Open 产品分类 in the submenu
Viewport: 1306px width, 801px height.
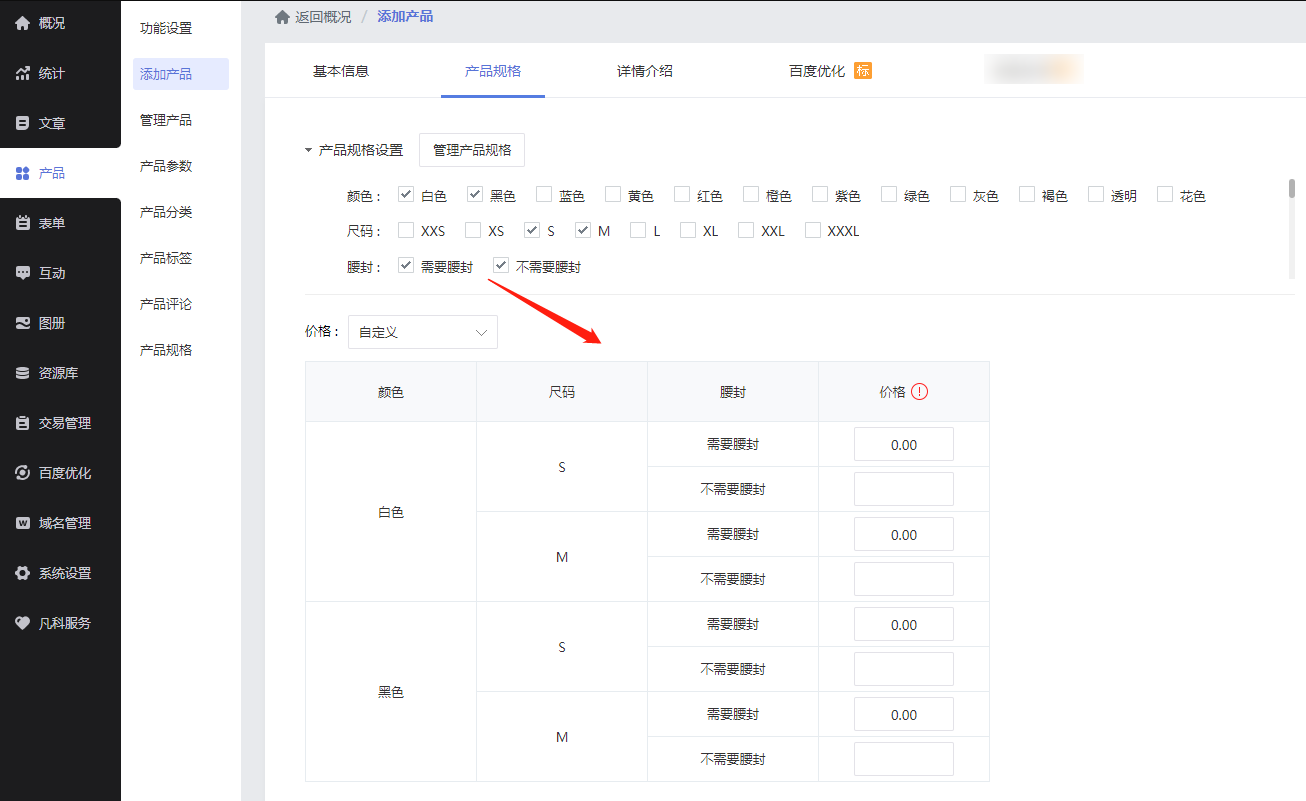point(166,212)
